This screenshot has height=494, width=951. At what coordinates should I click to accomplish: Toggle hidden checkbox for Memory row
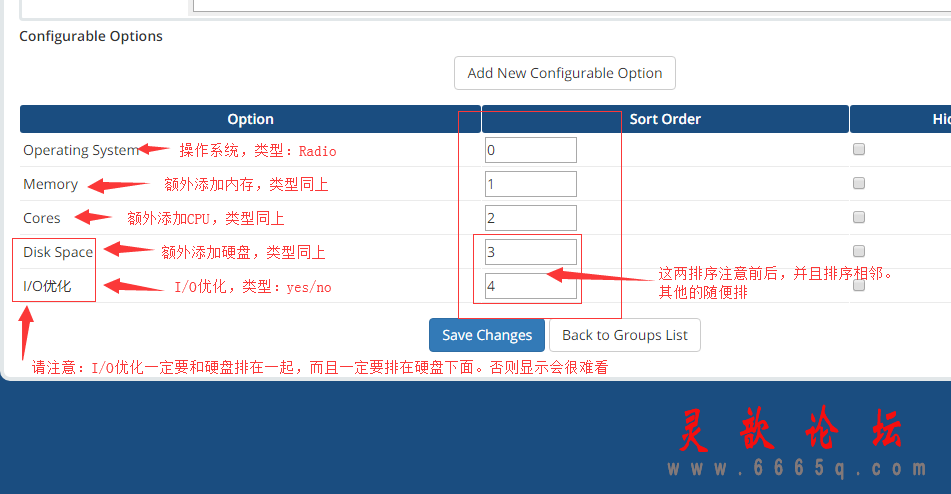click(859, 183)
